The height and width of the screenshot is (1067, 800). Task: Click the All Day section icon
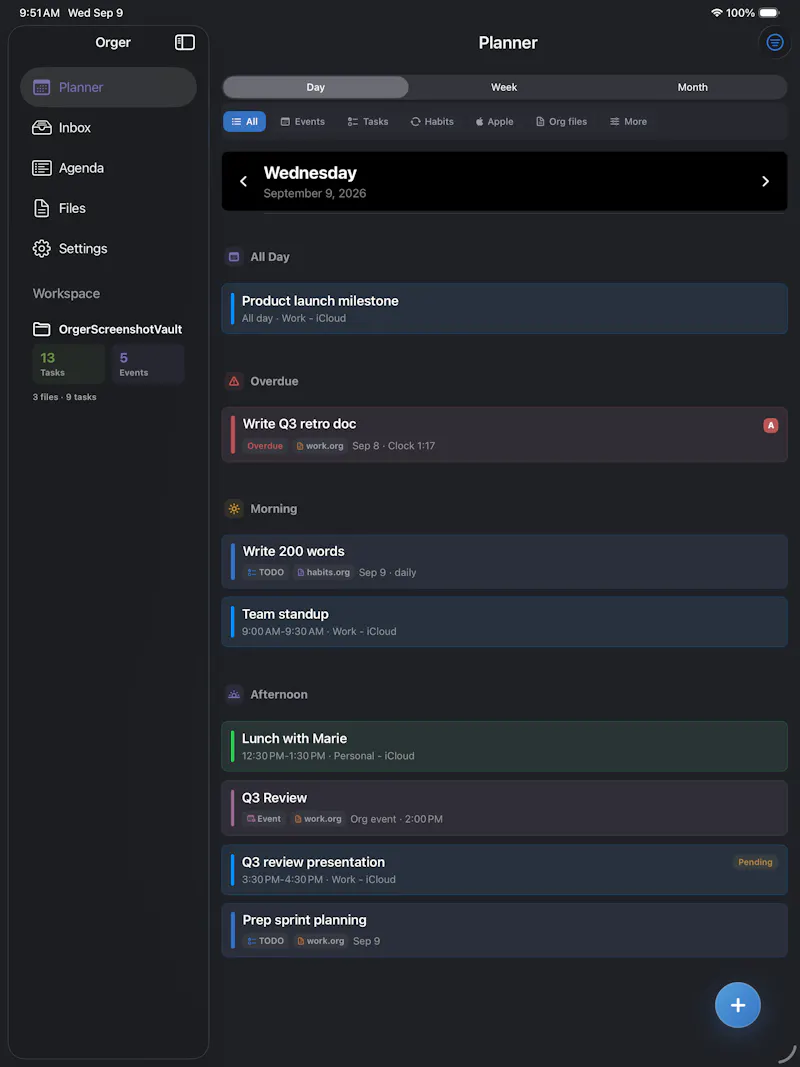point(234,257)
